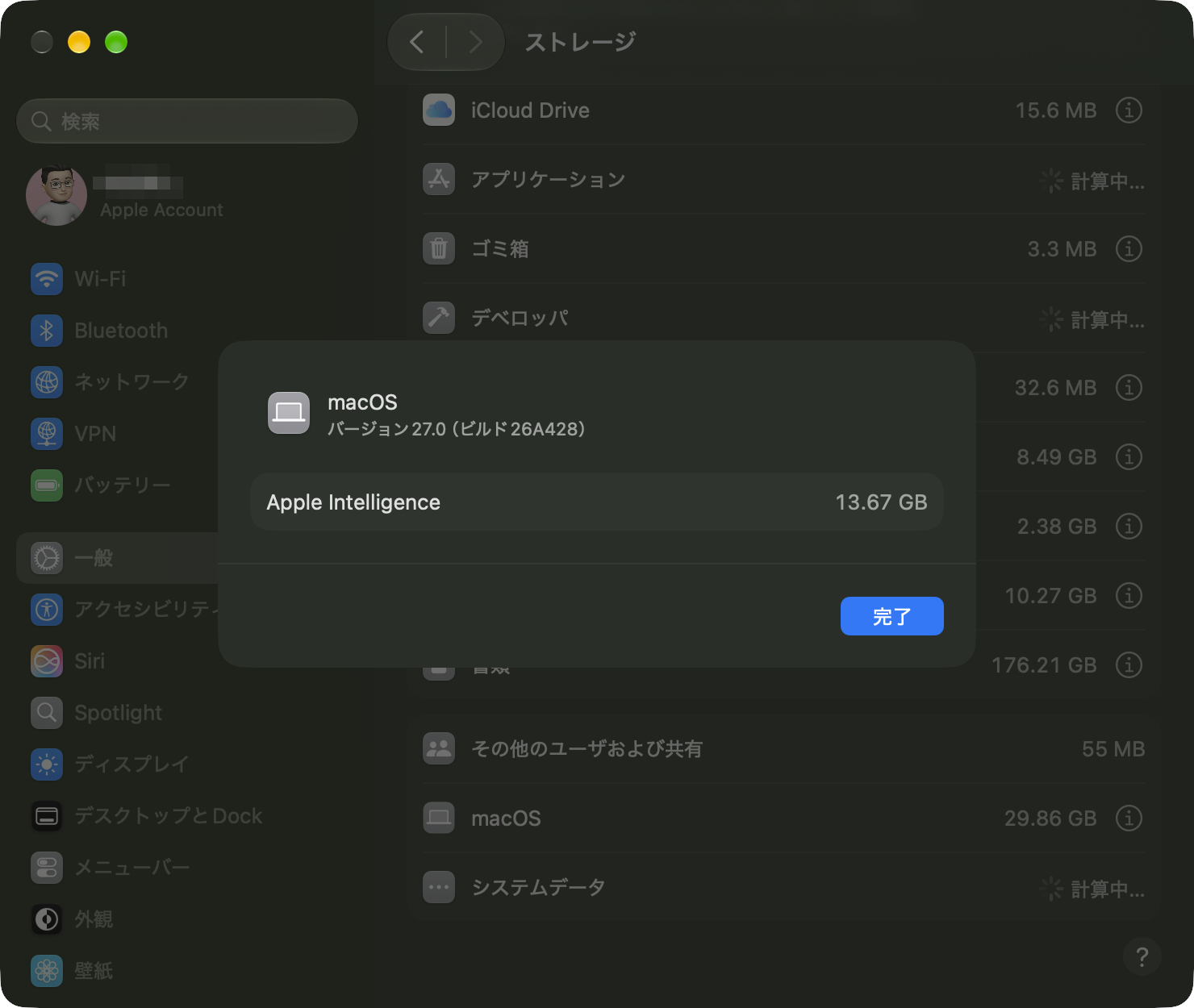Click the 検索 search field
This screenshot has width=1194, height=1008.
click(187, 121)
